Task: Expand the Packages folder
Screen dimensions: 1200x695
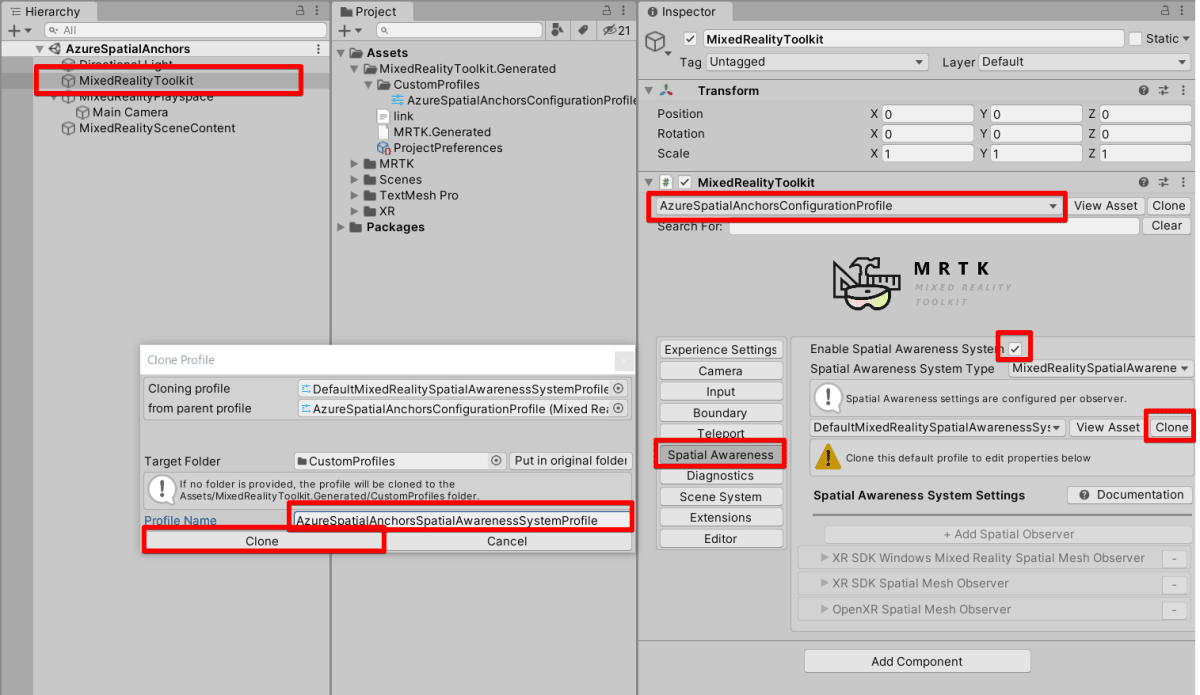Action: (343, 227)
